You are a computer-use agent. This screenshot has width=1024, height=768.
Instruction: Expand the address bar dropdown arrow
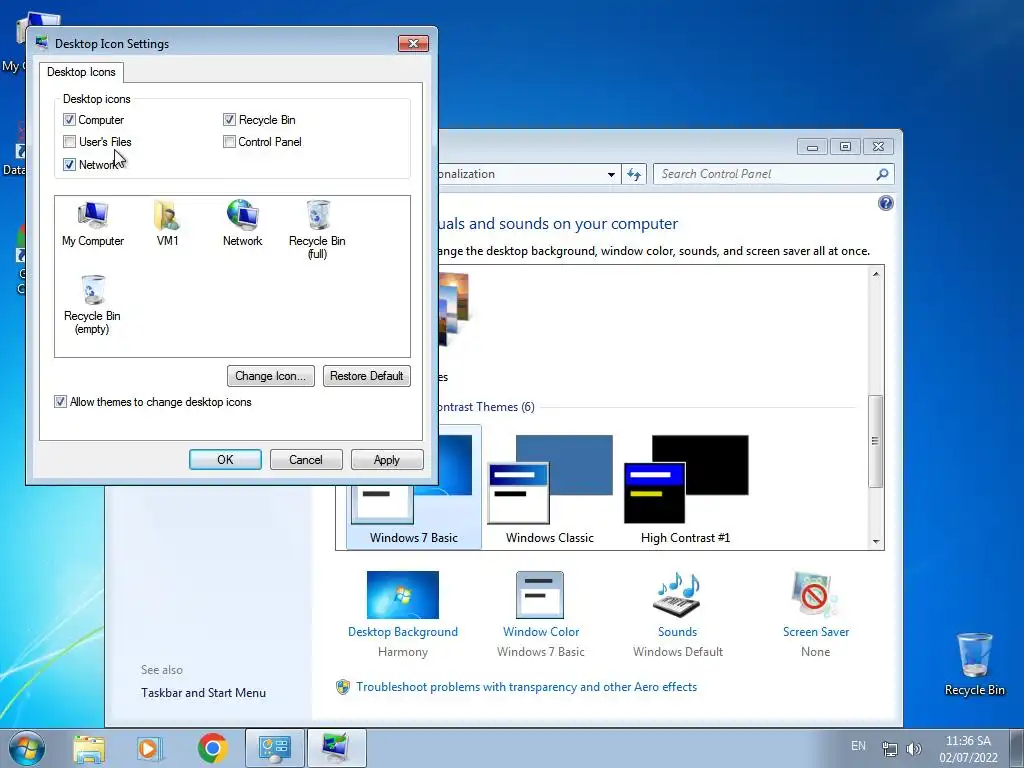point(611,174)
